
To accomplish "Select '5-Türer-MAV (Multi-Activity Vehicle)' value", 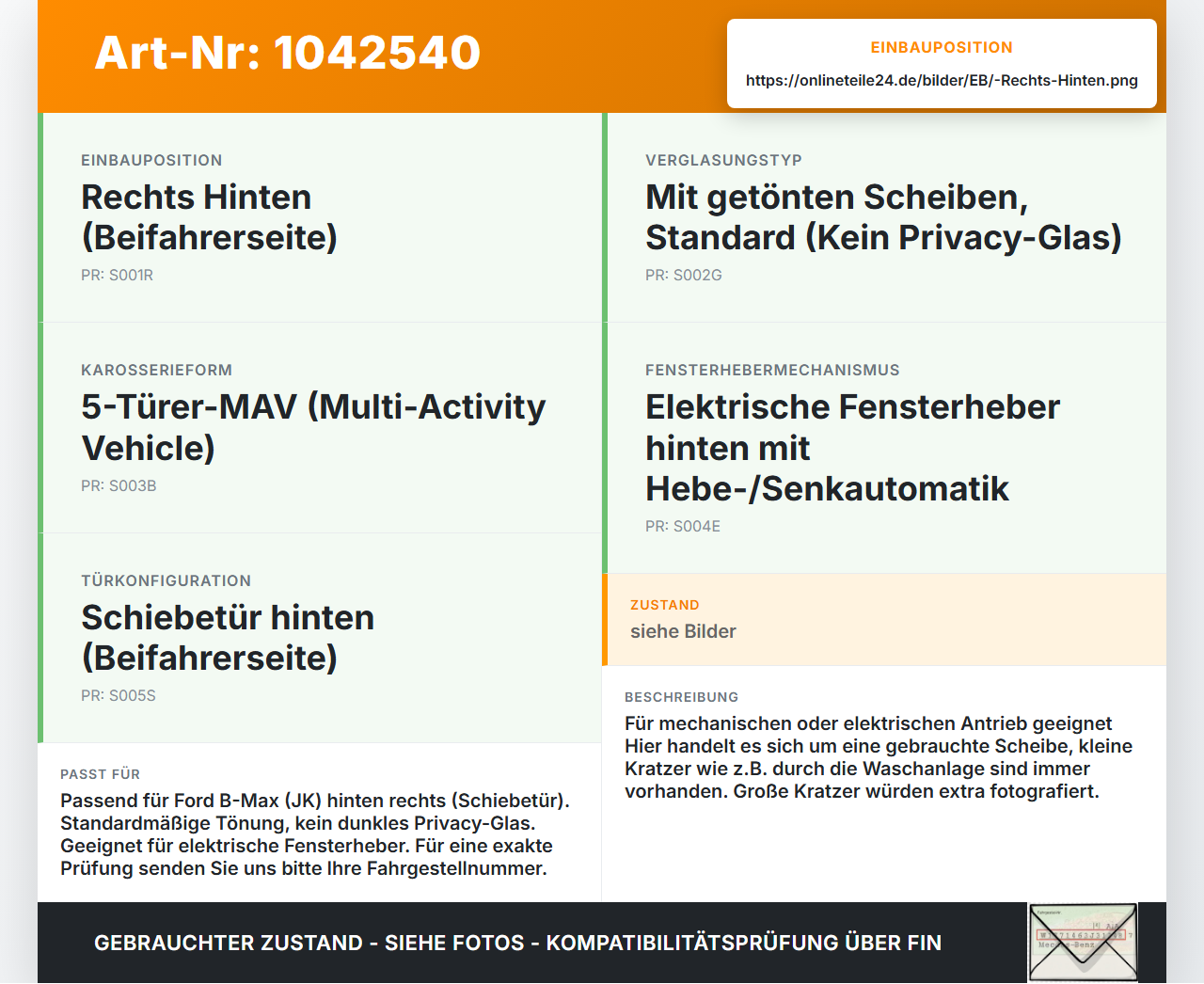I will [313, 427].
